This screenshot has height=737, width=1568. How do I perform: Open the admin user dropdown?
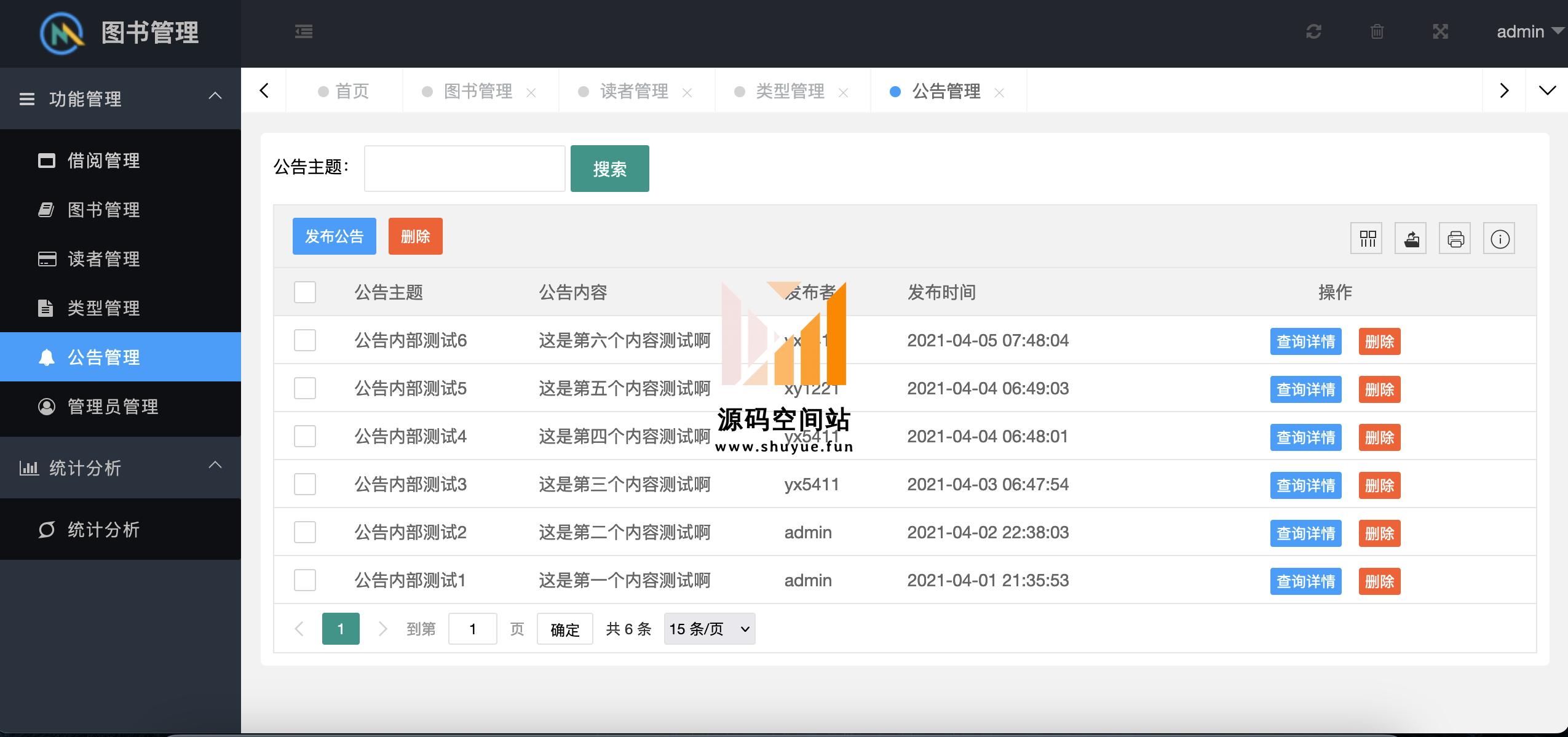(1530, 31)
